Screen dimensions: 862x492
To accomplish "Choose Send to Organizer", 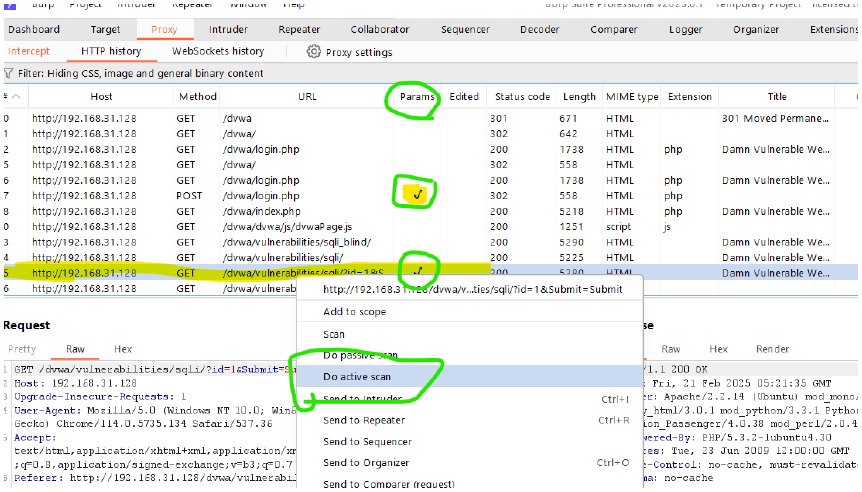I will coord(366,463).
